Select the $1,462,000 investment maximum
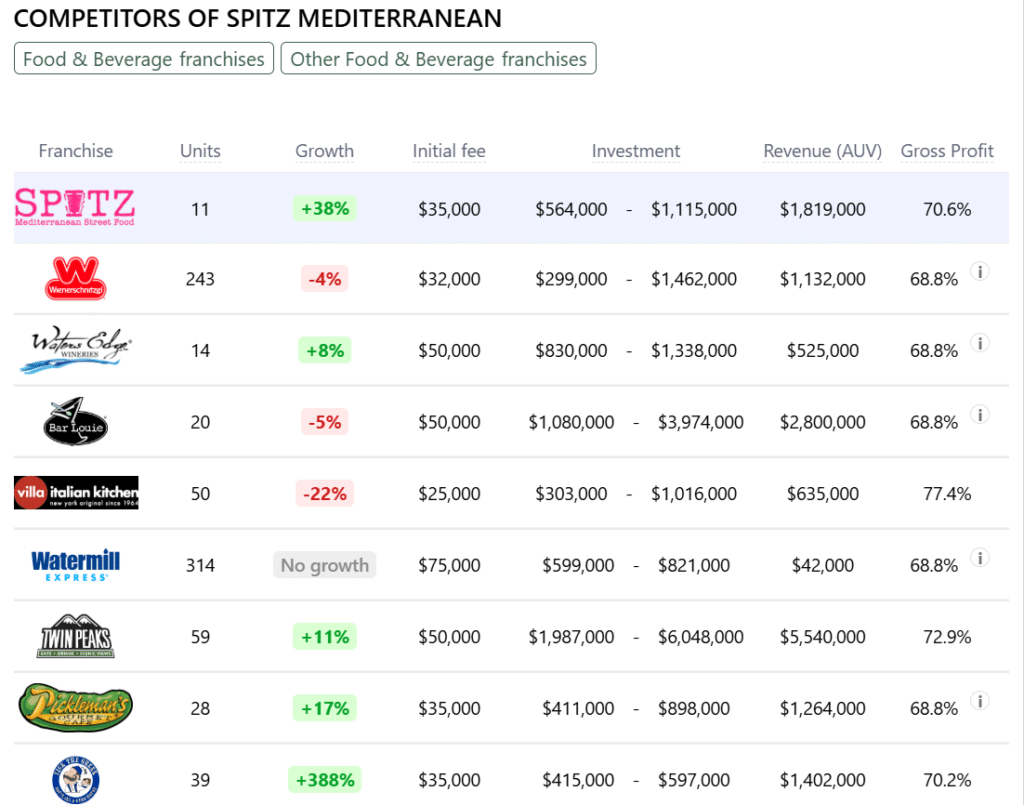 point(694,279)
